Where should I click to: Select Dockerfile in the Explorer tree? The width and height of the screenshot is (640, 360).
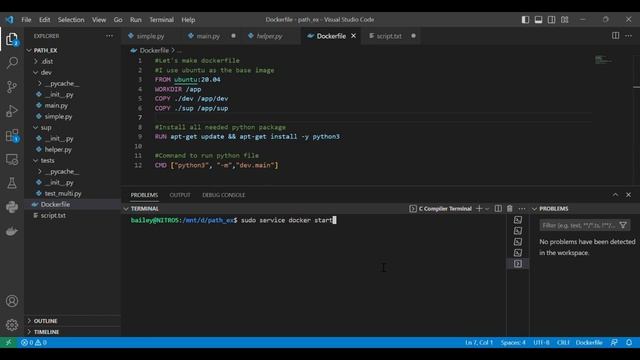pyautogui.click(x=55, y=204)
